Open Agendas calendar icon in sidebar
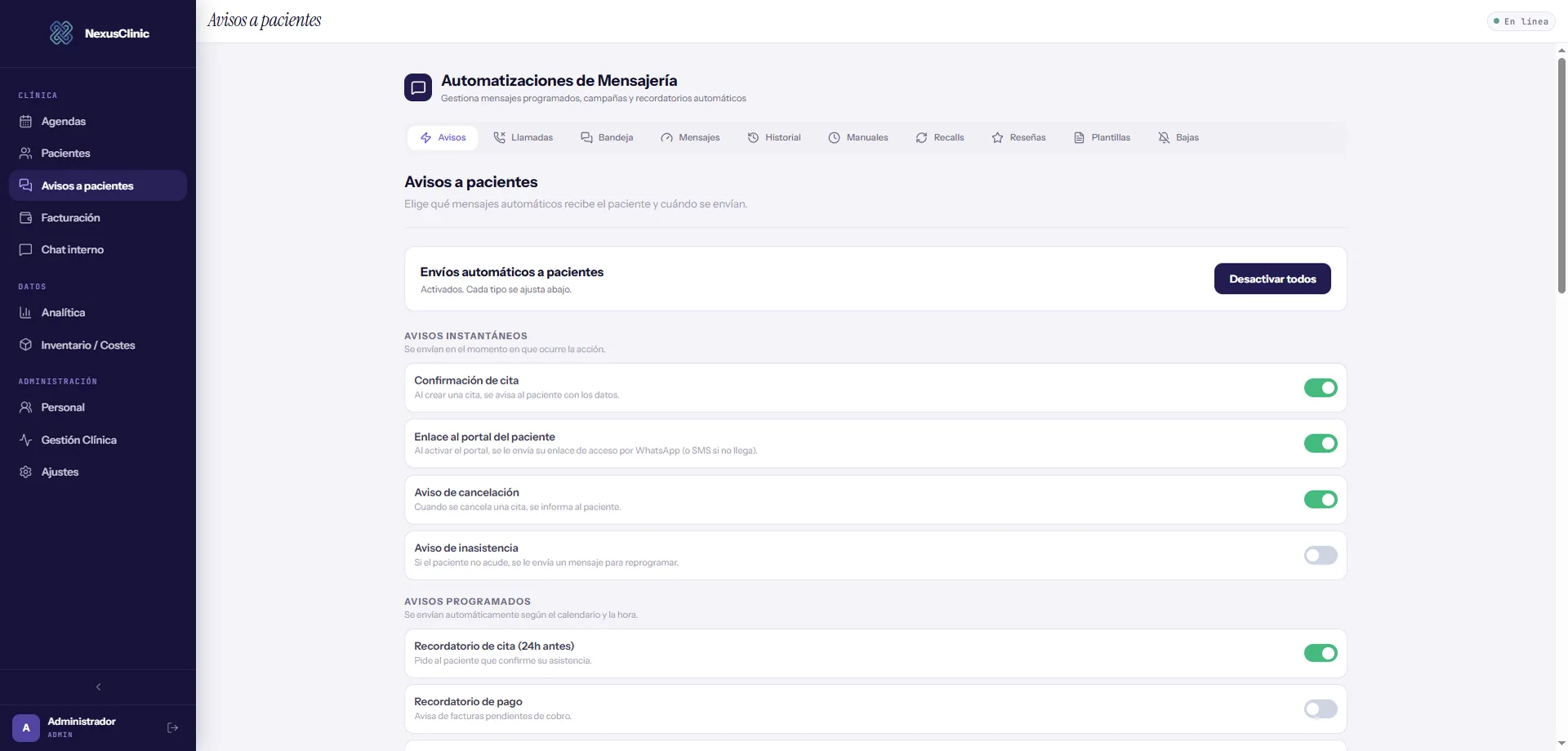 [x=25, y=121]
